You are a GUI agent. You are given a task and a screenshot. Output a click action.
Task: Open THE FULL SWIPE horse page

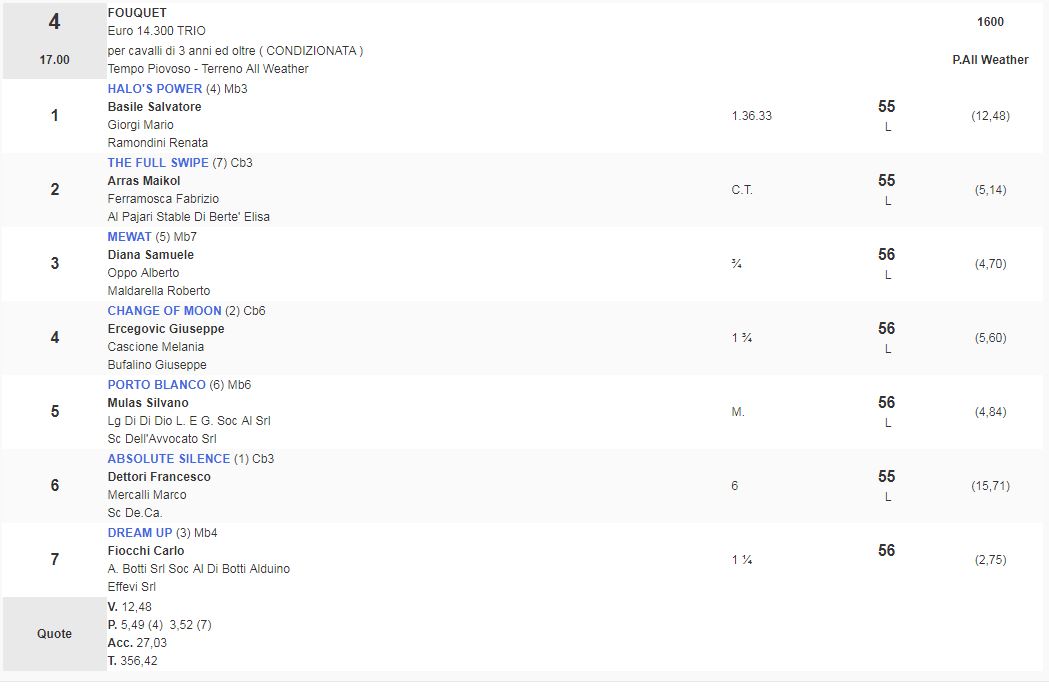point(158,163)
